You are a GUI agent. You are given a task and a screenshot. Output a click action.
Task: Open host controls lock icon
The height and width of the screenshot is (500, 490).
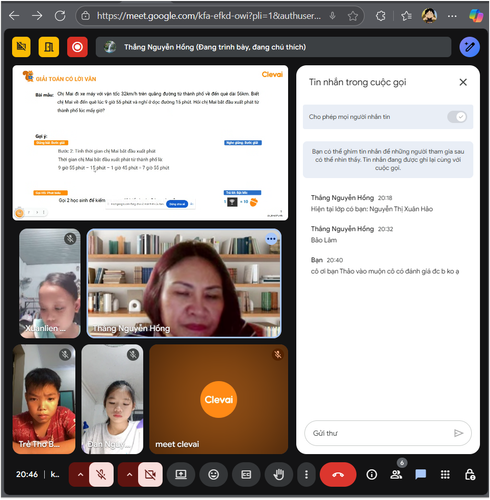pyautogui.click(x=470, y=474)
